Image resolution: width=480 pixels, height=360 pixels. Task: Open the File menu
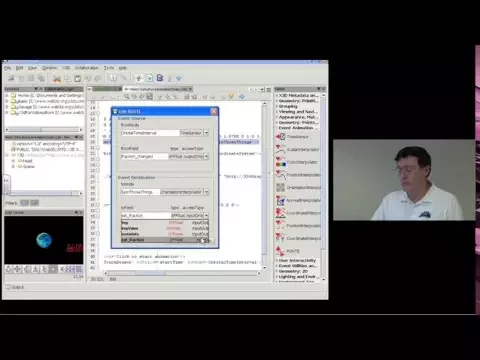pos(8,68)
